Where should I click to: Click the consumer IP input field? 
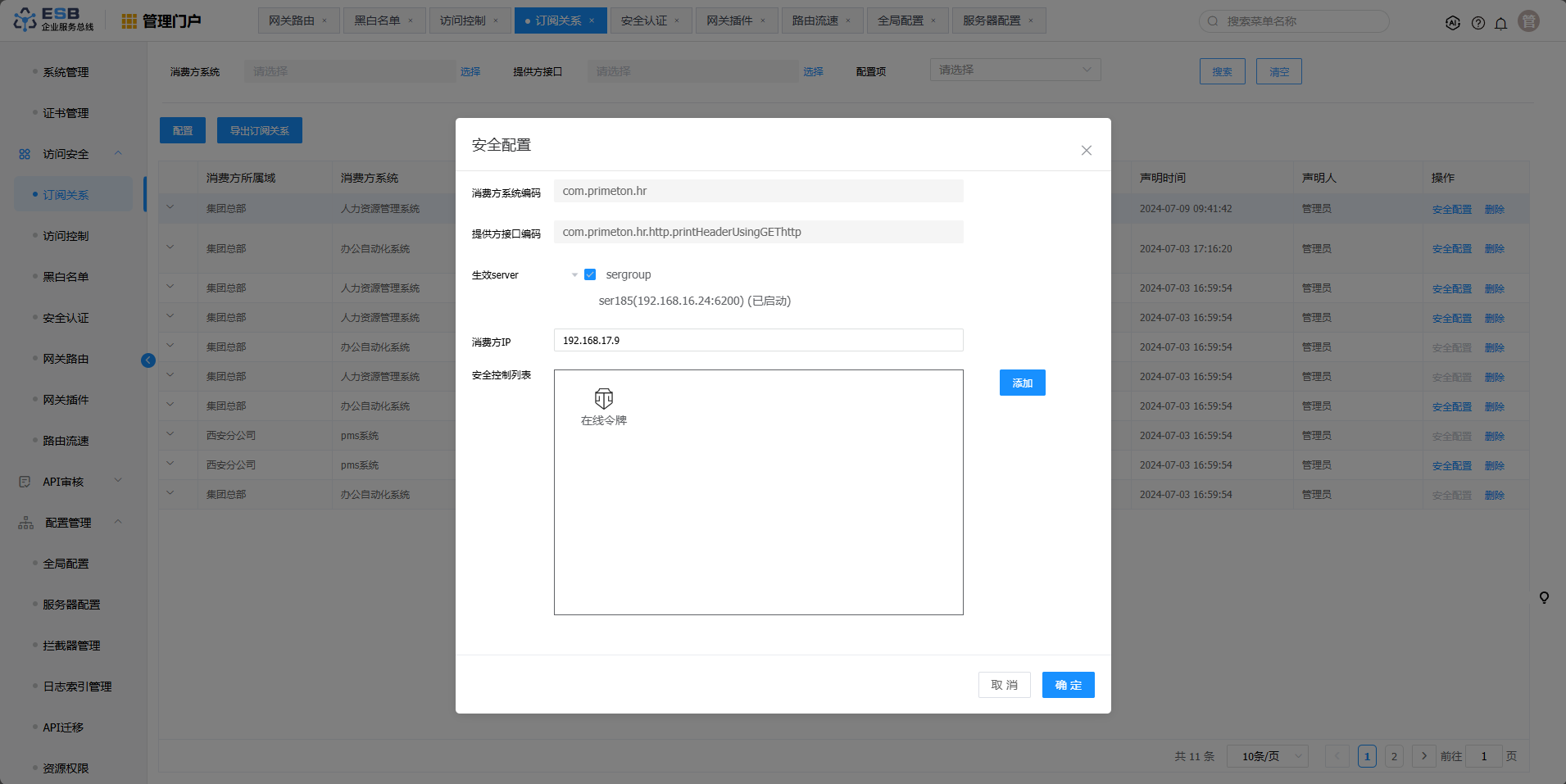[x=758, y=340]
